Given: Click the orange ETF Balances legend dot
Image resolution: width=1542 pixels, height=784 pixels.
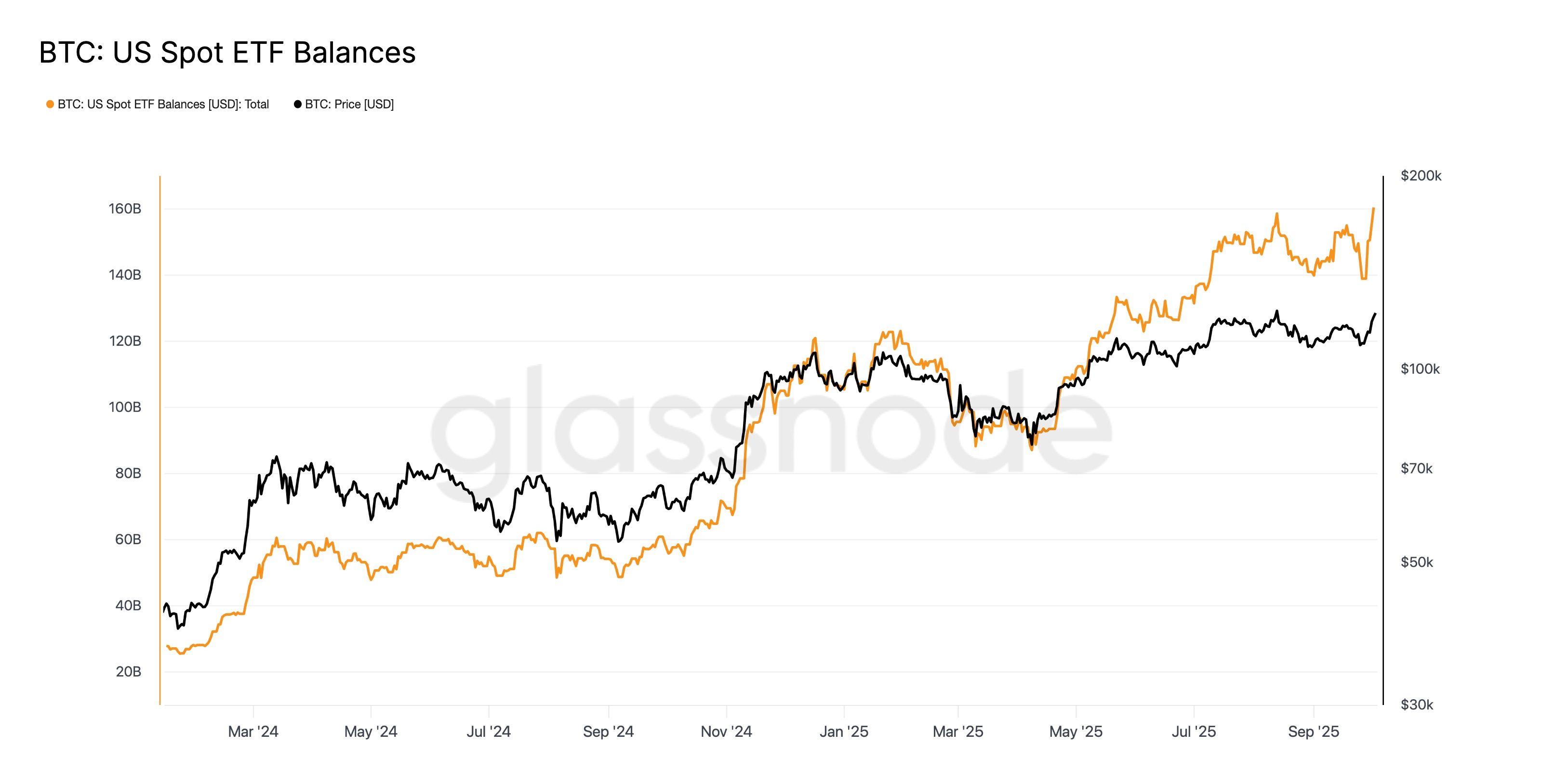Looking at the screenshot, I should pyautogui.click(x=50, y=105).
